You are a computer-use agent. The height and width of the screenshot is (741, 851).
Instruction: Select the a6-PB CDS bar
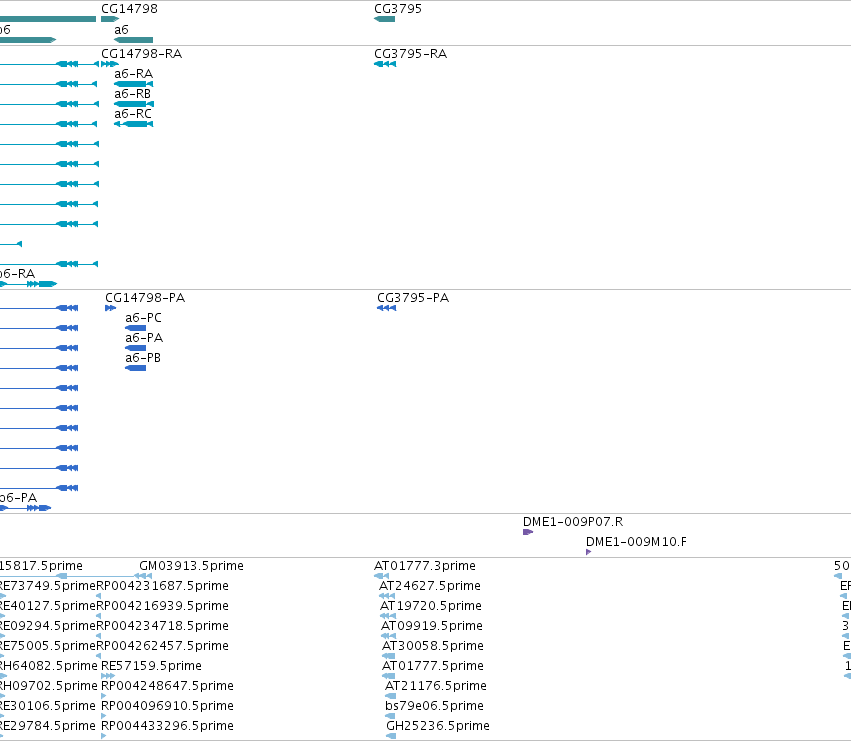[x=135, y=368]
